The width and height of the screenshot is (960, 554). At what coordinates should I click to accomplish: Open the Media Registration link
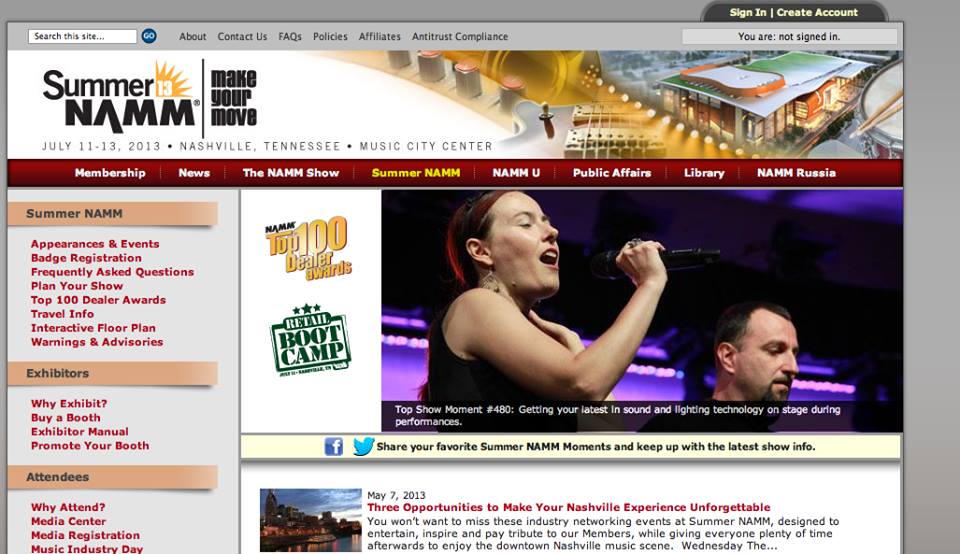(85, 535)
